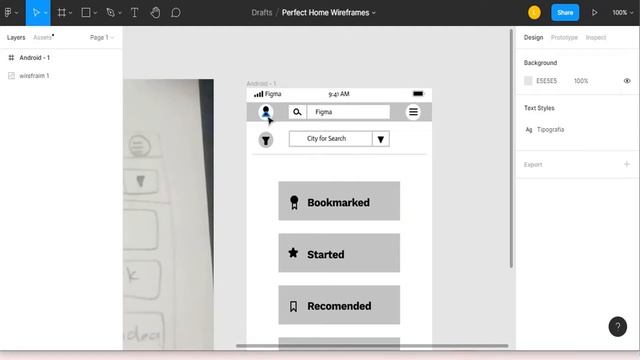Select the Hand tool
Screen dimensions: 640x360
[155, 13]
